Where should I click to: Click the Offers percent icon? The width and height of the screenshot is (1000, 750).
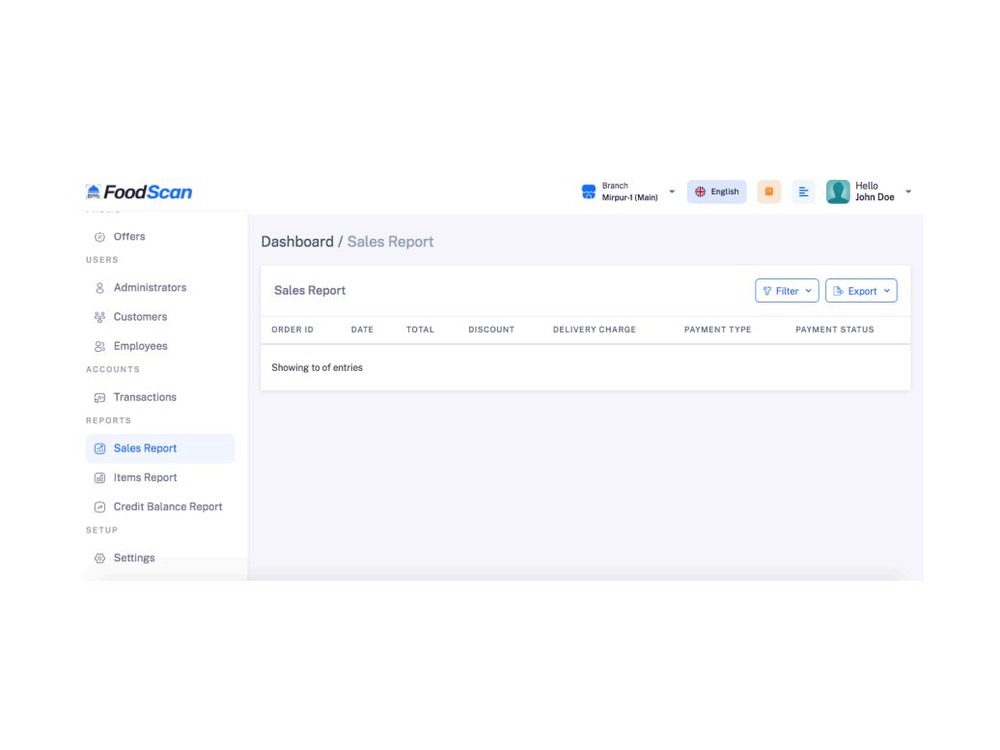pyautogui.click(x=99, y=237)
